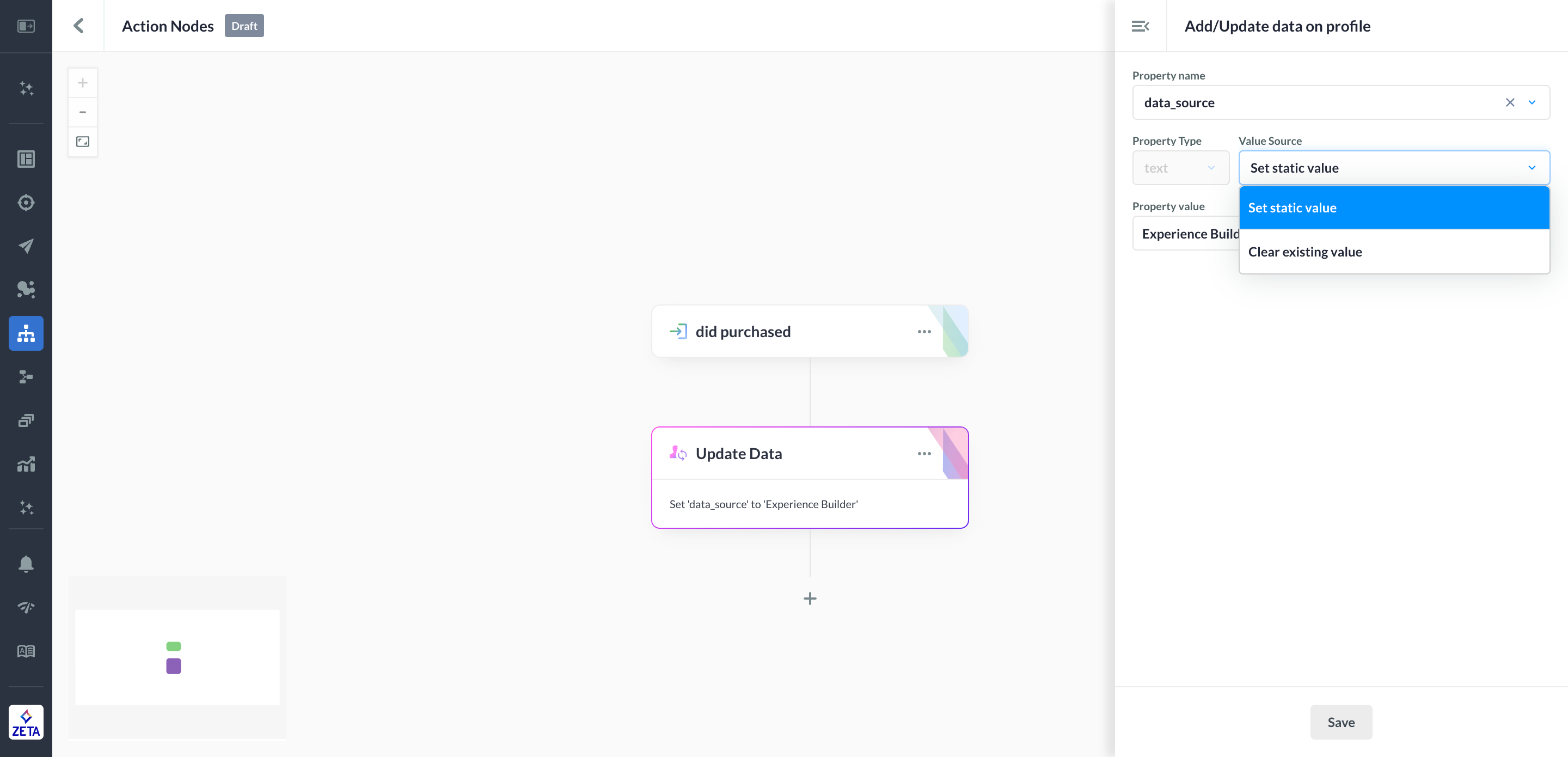Expand the Property name dropdown arrow
This screenshot has width=1568, height=757.
tap(1532, 102)
